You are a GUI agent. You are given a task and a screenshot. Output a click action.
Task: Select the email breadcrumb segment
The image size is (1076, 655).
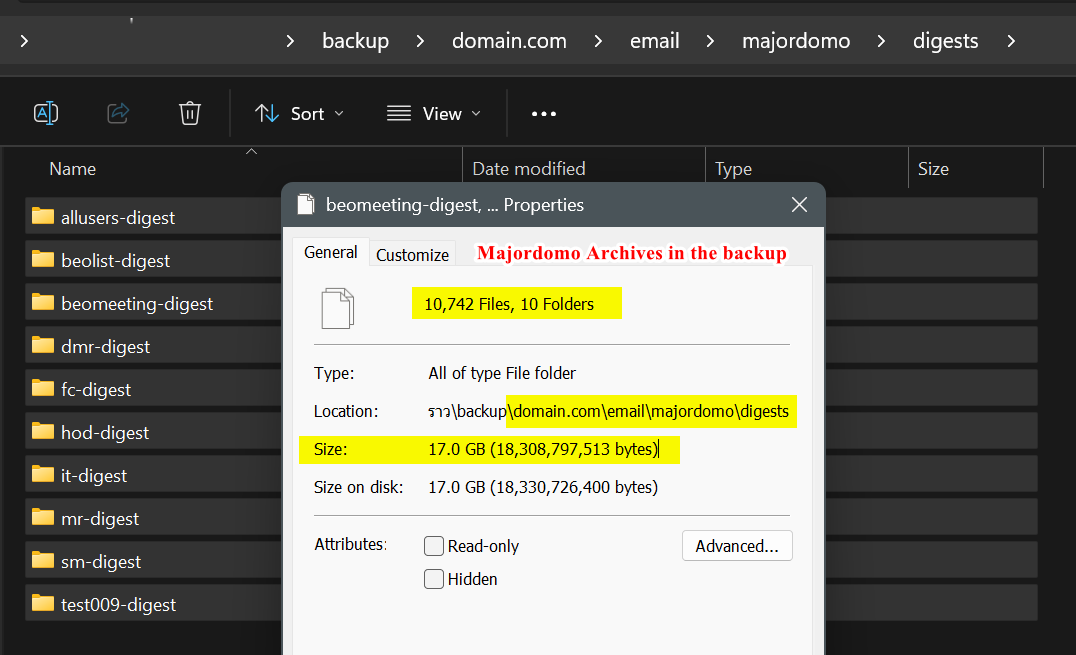tap(655, 41)
